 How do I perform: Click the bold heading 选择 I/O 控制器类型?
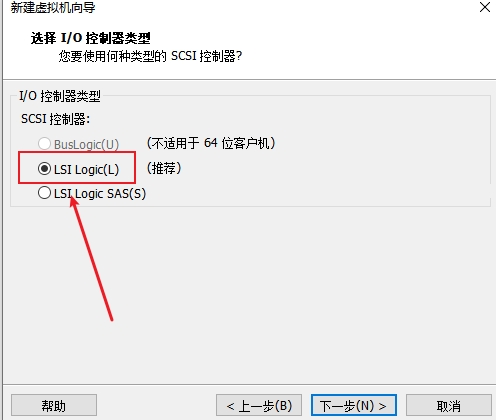91,38
